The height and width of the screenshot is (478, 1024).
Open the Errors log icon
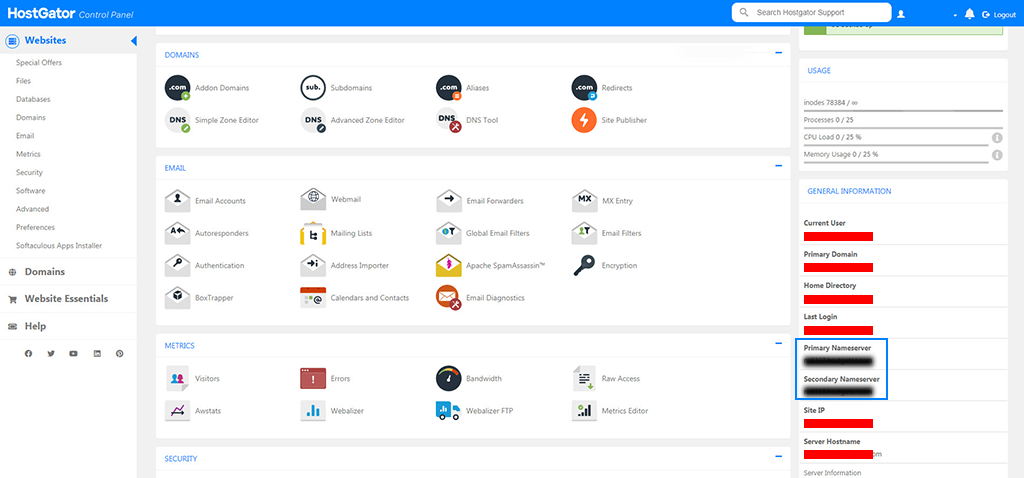tap(313, 379)
